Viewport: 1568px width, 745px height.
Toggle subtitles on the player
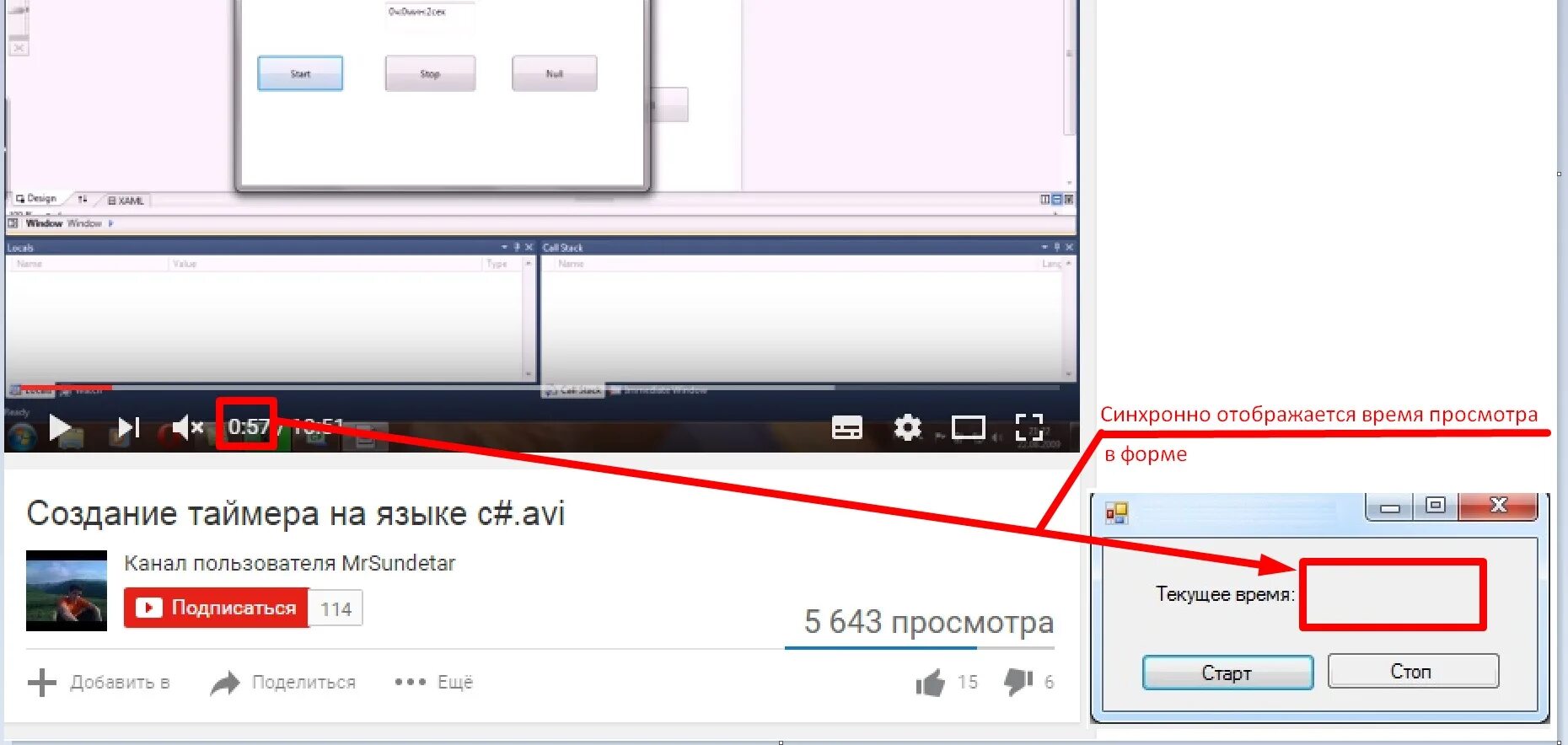(x=847, y=428)
